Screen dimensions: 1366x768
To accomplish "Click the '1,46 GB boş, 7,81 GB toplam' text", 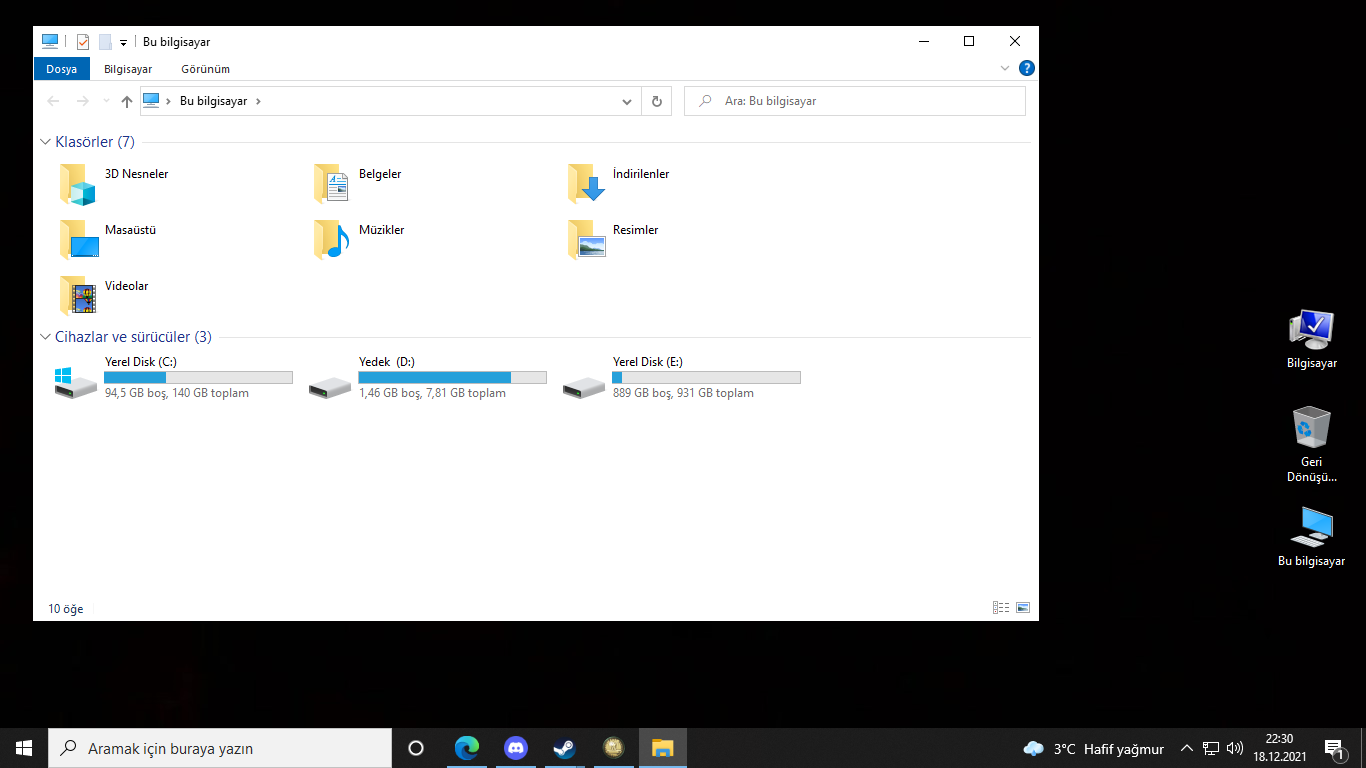I will pos(432,393).
